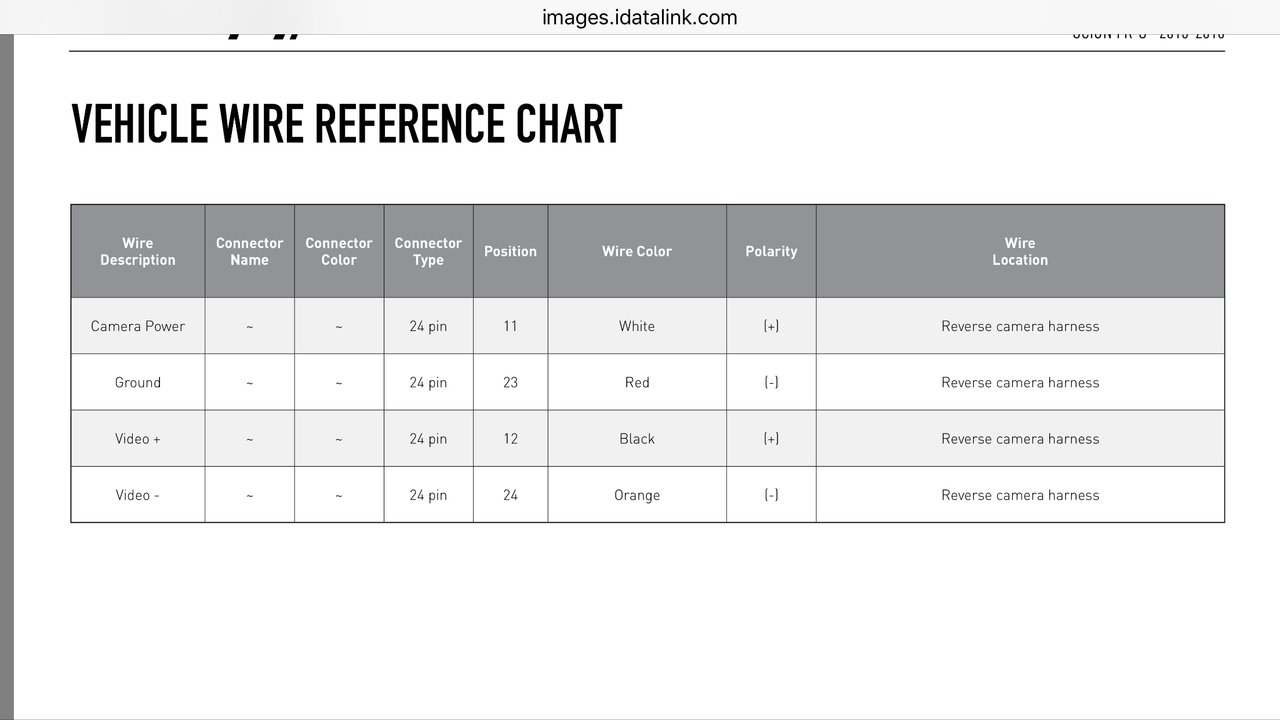This screenshot has width=1280, height=720.
Task: Click the White wire color cell
Action: pyautogui.click(x=637, y=326)
